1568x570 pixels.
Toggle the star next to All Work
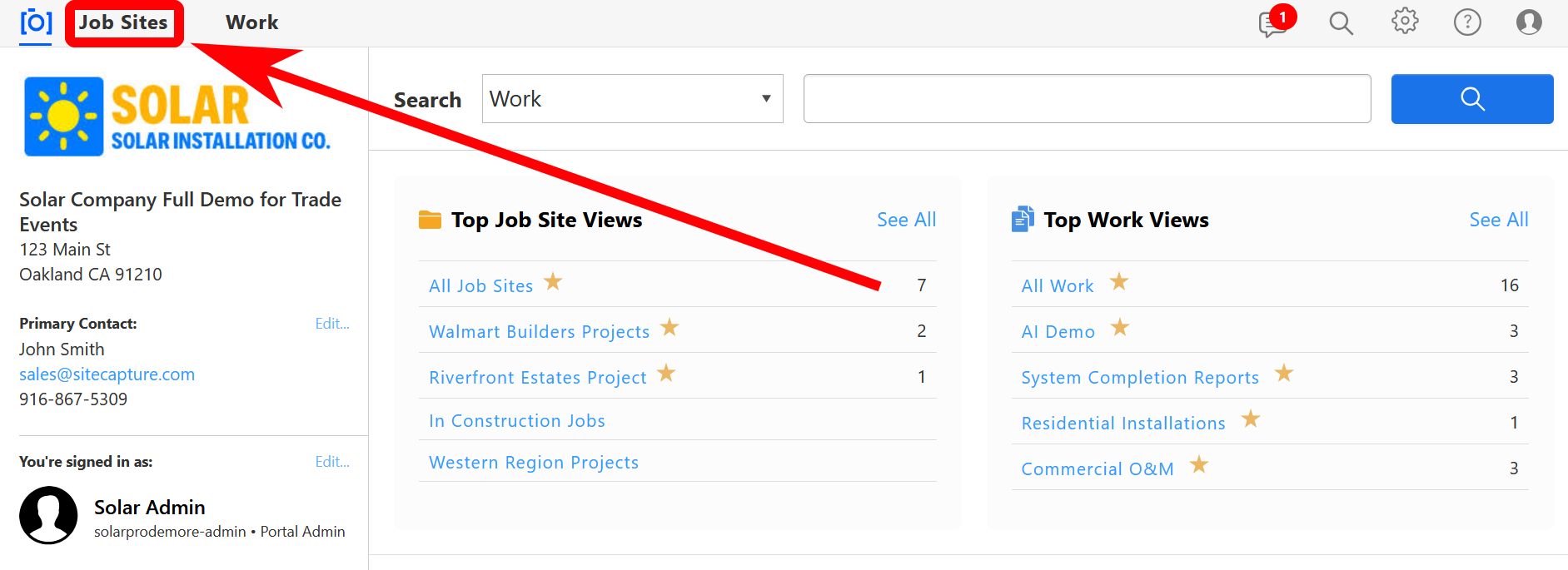(1119, 282)
